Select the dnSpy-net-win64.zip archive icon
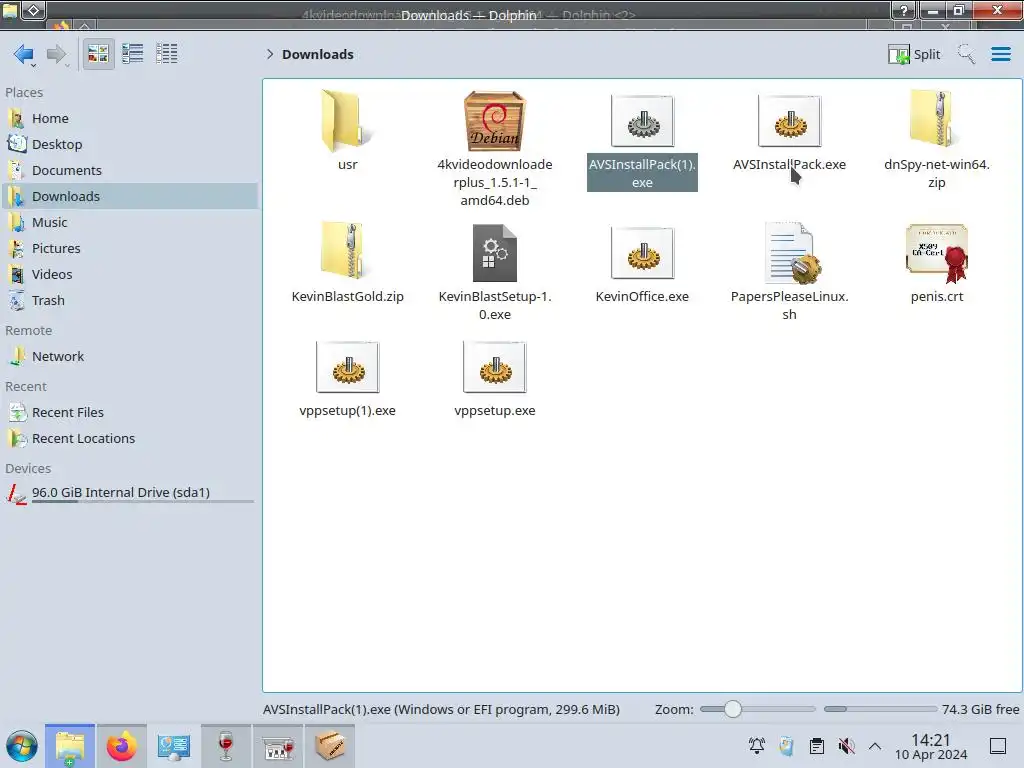The width and height of the screenshot is (1024, 768). tap(936, 120)
